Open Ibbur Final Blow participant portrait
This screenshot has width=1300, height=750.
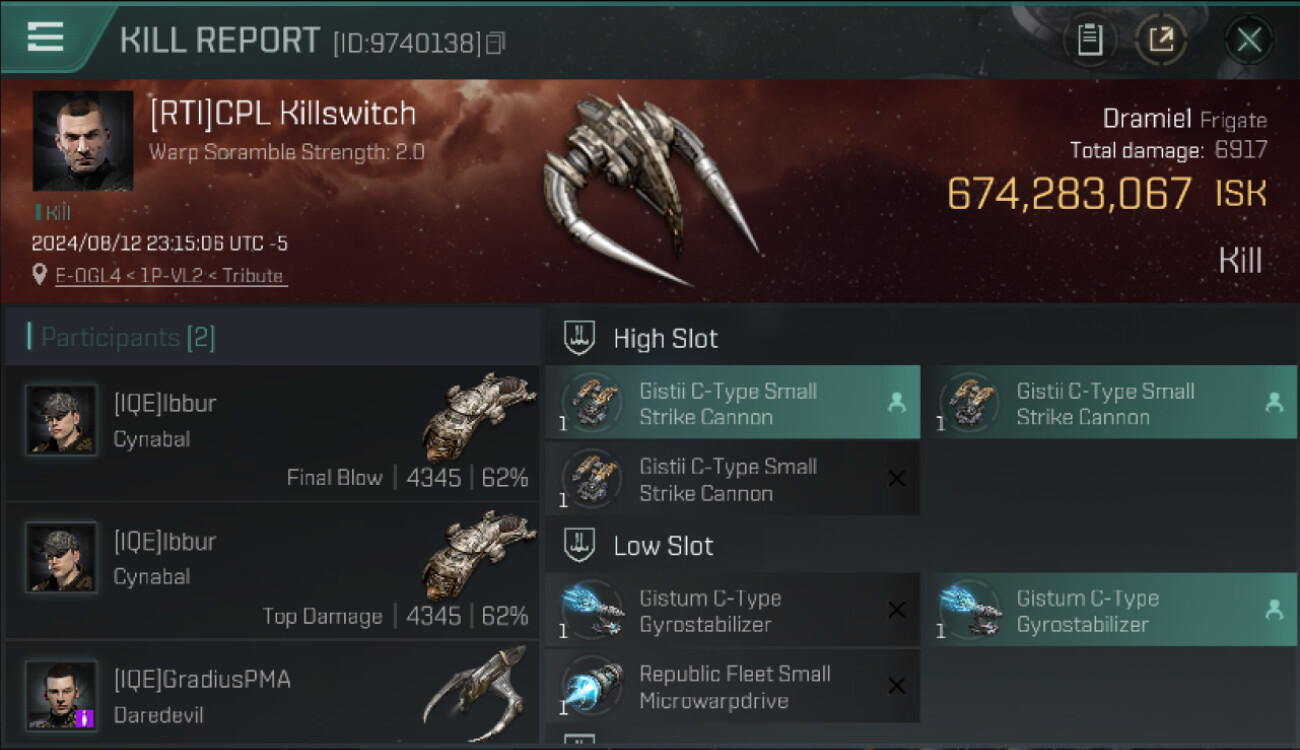[62, 420]
